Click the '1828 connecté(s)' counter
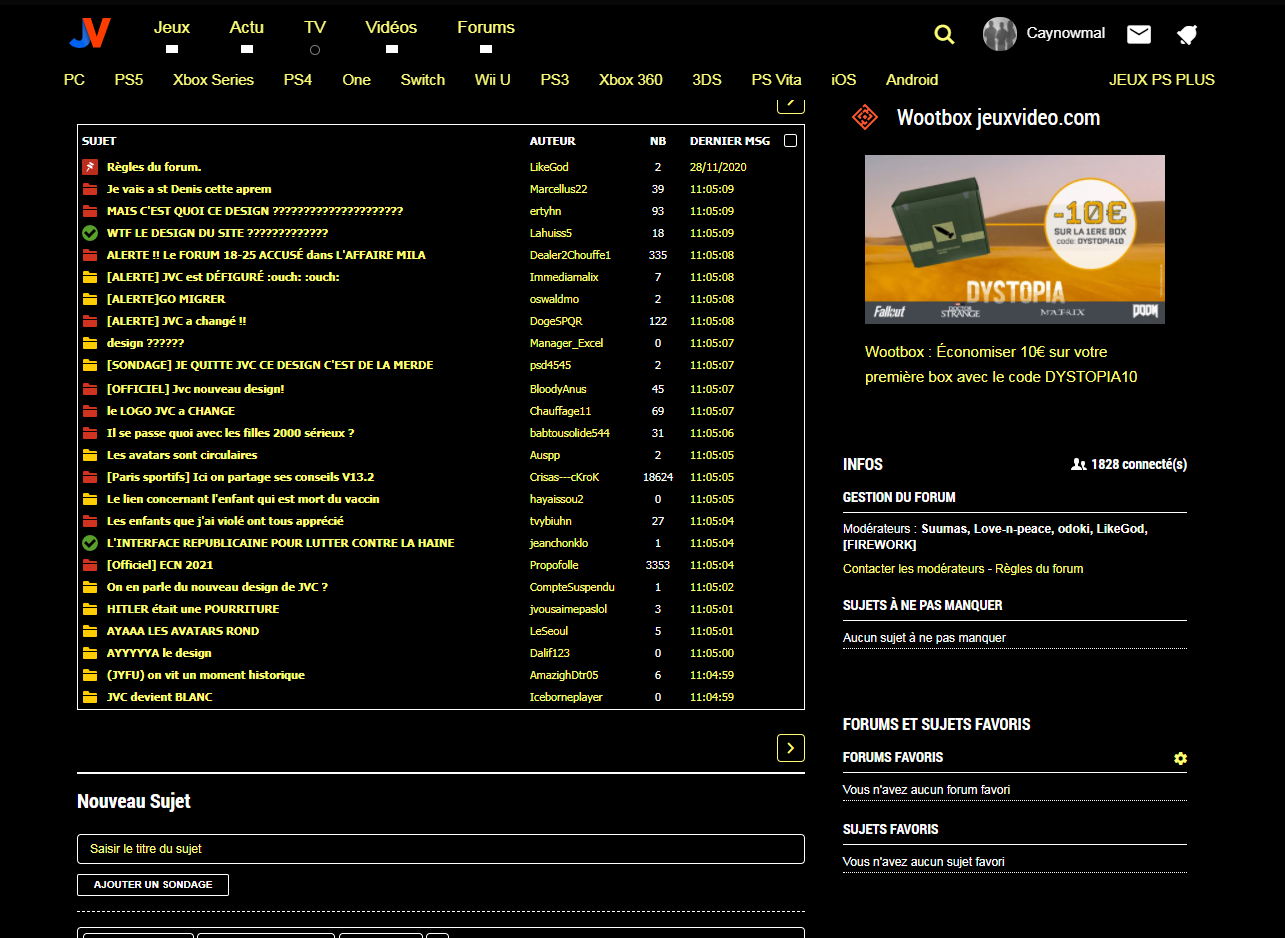The width and height of the screenshot is (1285, 938). [1129, 464]
